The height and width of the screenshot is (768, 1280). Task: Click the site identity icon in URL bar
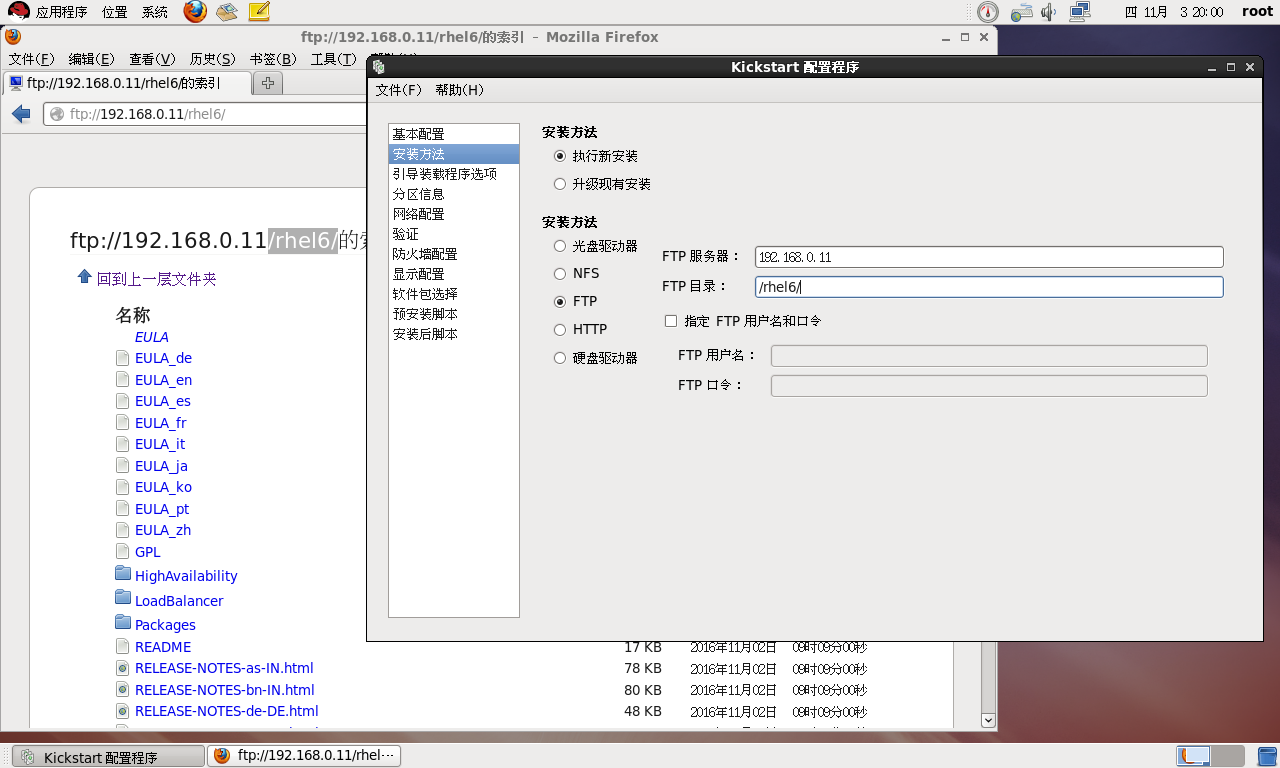click(56, 114)
